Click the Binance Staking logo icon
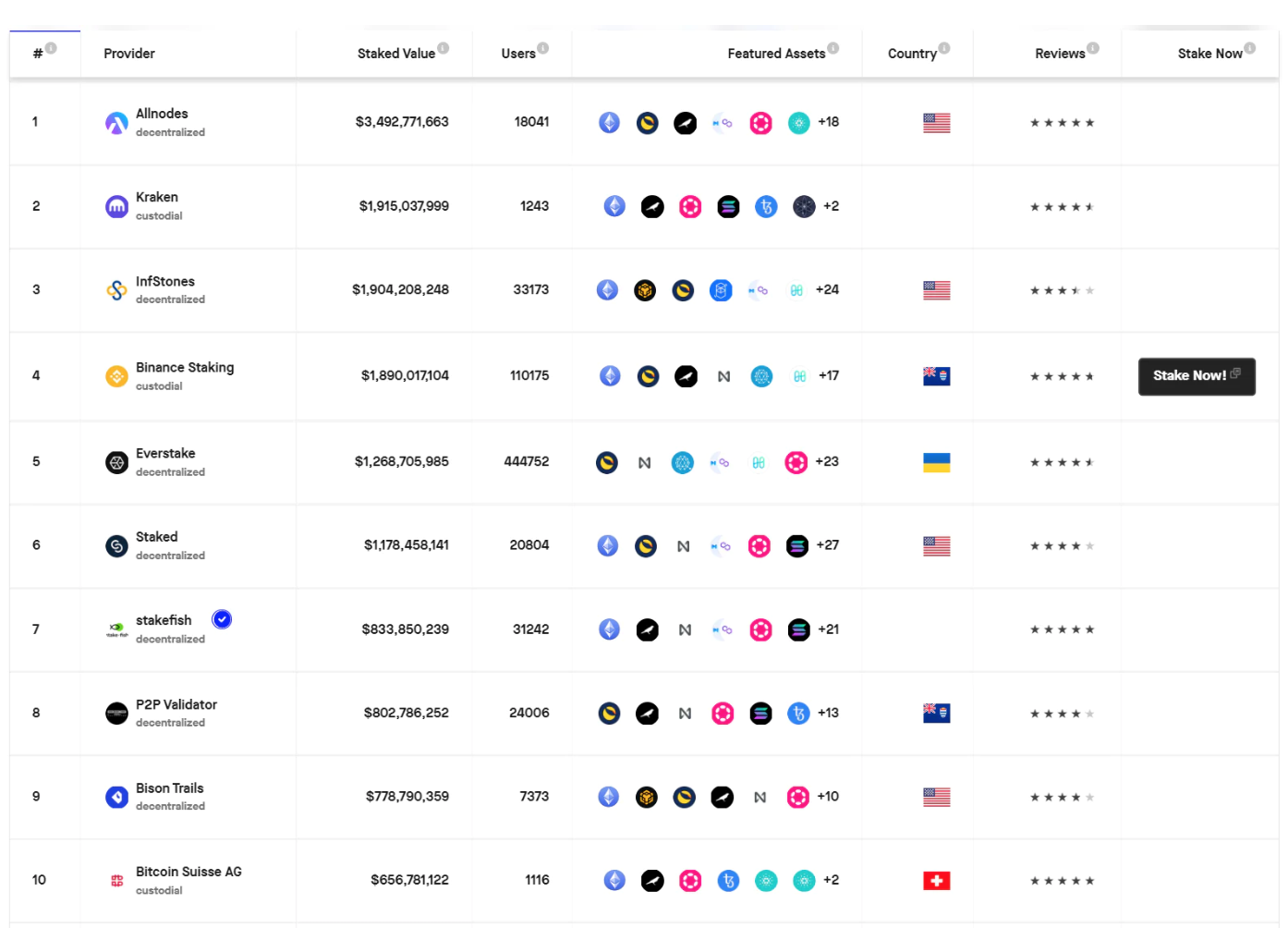The height and width of the screenshot is (928, 1288). tap(116, 376)
